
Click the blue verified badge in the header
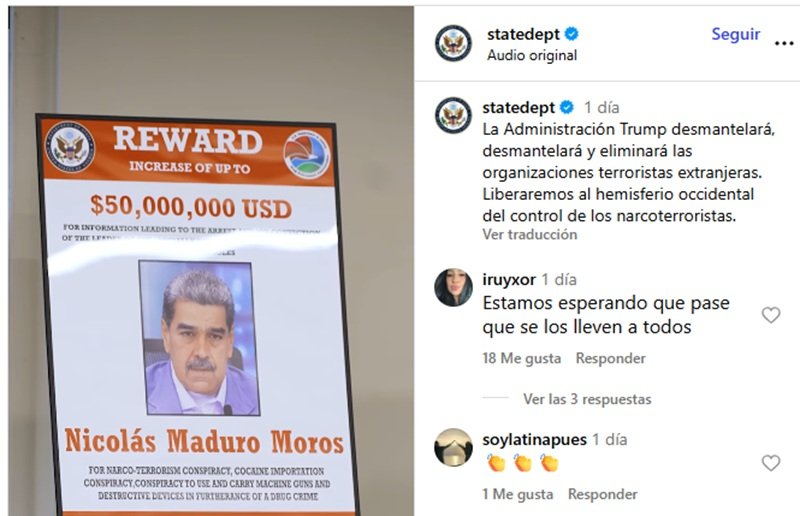click(x=571, y=34)
